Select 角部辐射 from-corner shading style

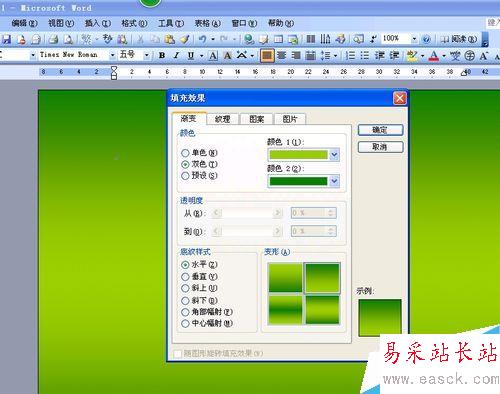[185, 312]
